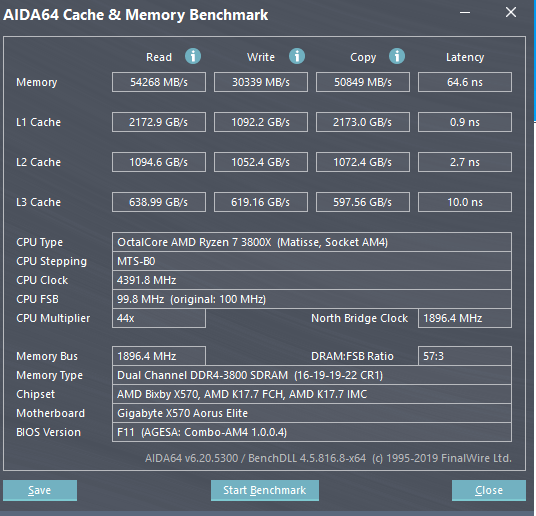Click the info icon next to Write
The height and width of the screenshot is (516, 536).
(297, 56)
